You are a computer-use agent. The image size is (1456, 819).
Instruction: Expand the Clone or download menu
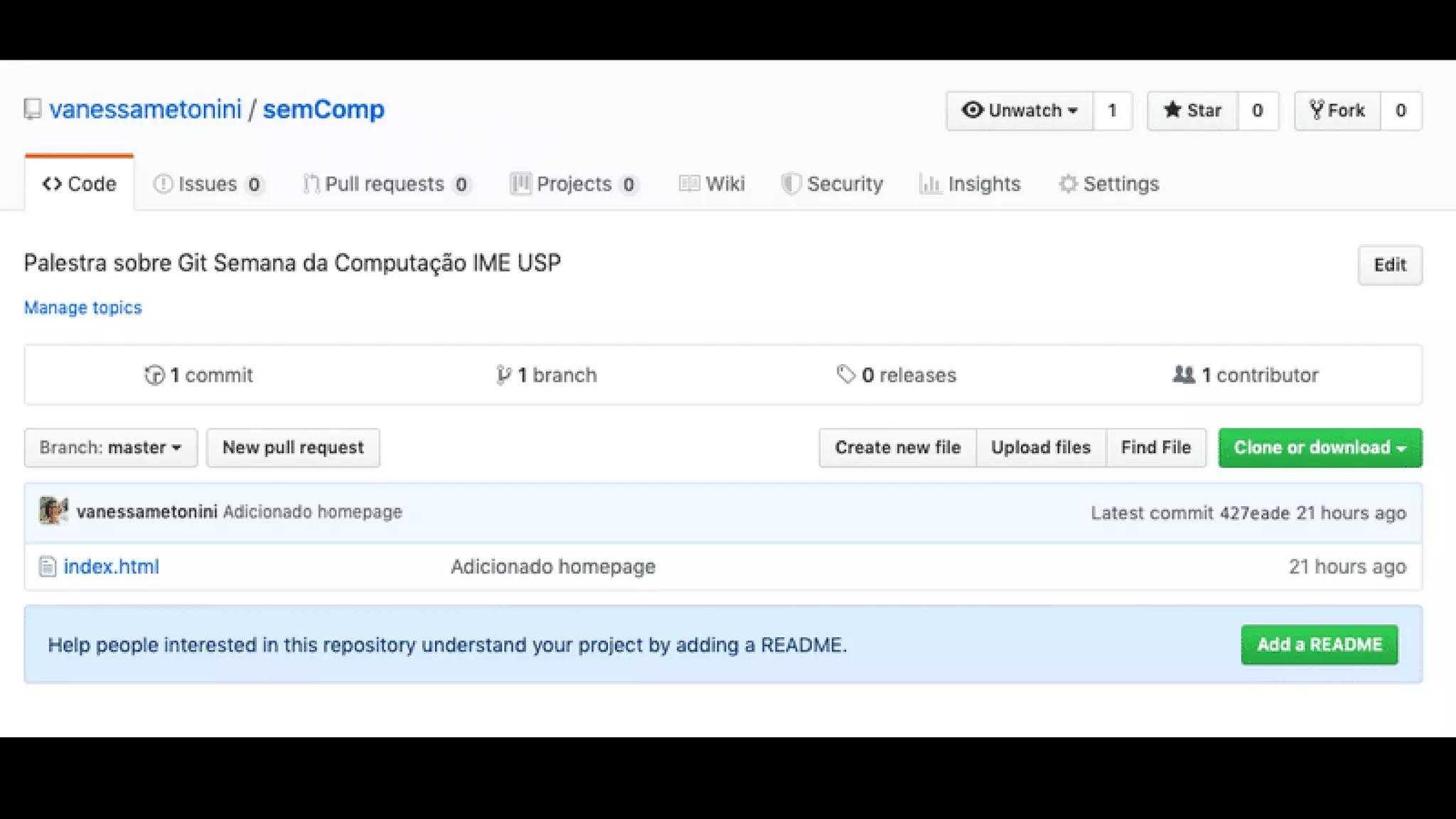coord(1319,448)
